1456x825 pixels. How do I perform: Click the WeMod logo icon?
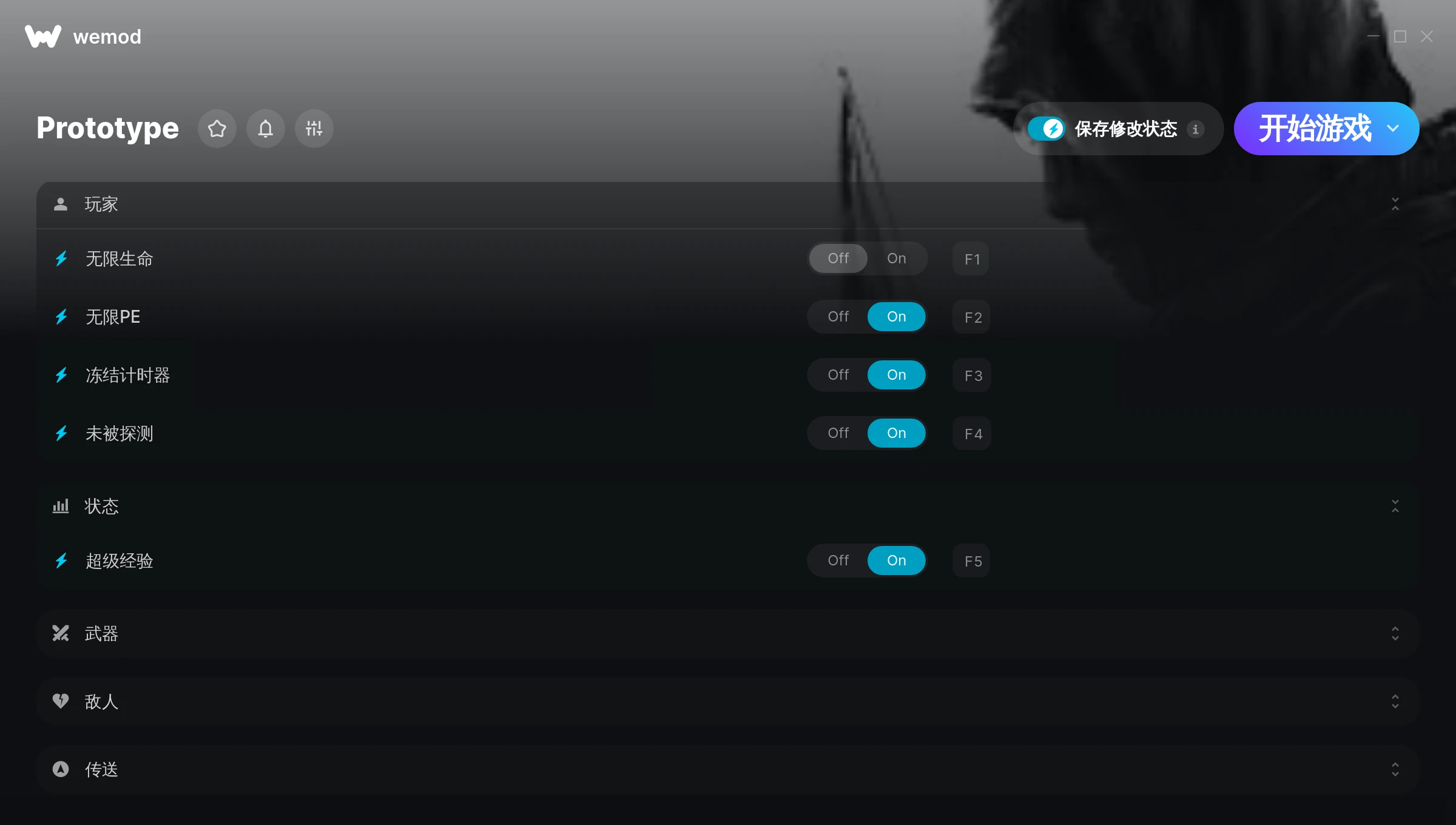tap(43, 36)
